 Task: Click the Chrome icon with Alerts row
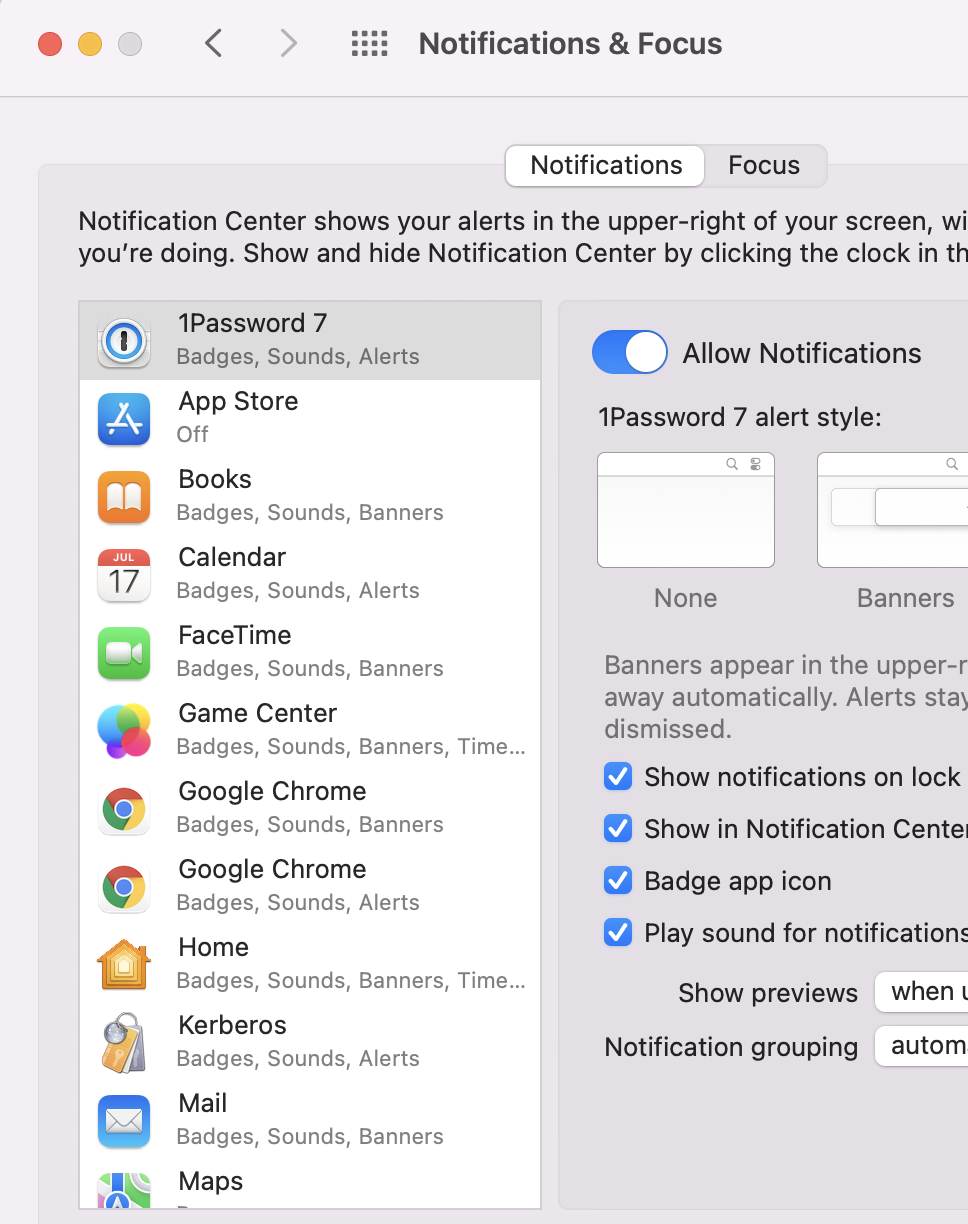point(124,887)
